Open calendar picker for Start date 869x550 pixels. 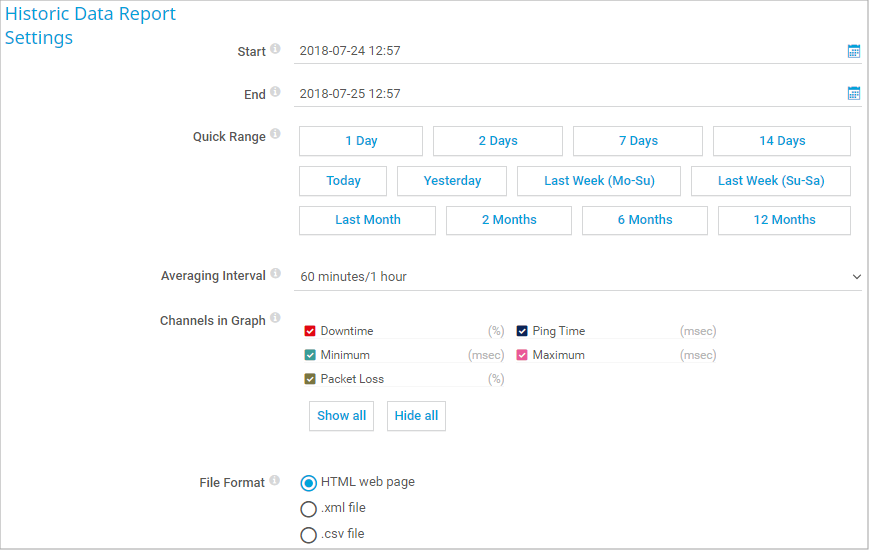point(853,51)
